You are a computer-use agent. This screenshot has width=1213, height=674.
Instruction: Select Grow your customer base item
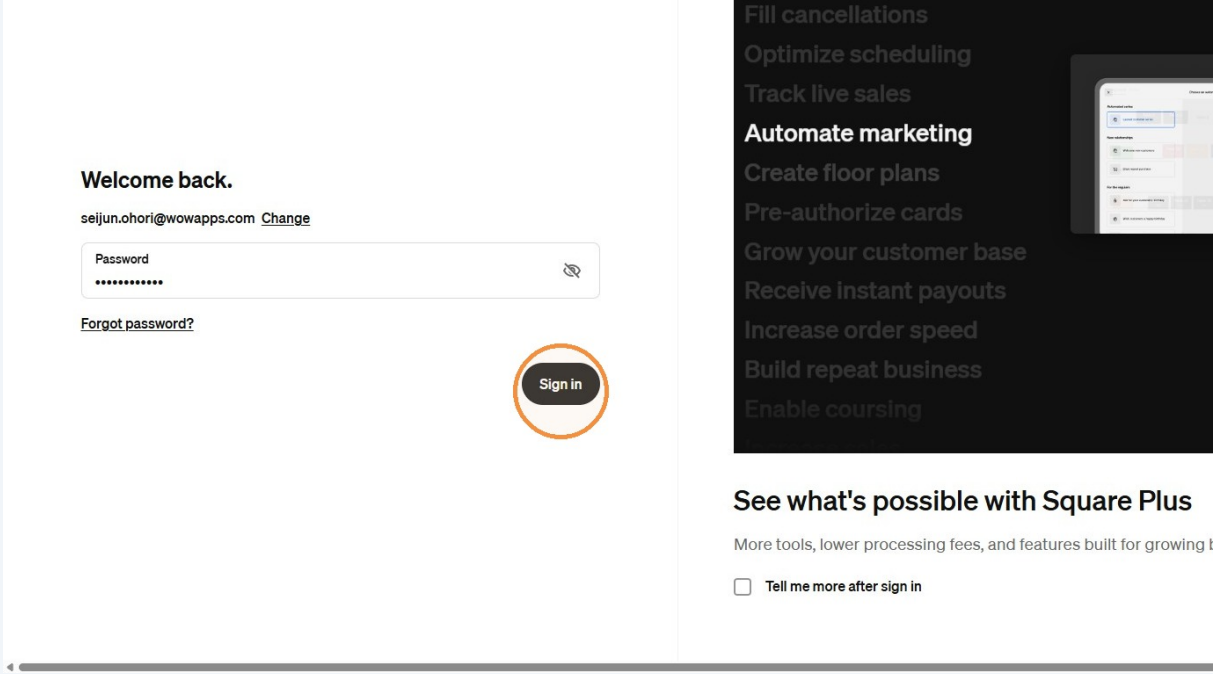pos(885,252)
